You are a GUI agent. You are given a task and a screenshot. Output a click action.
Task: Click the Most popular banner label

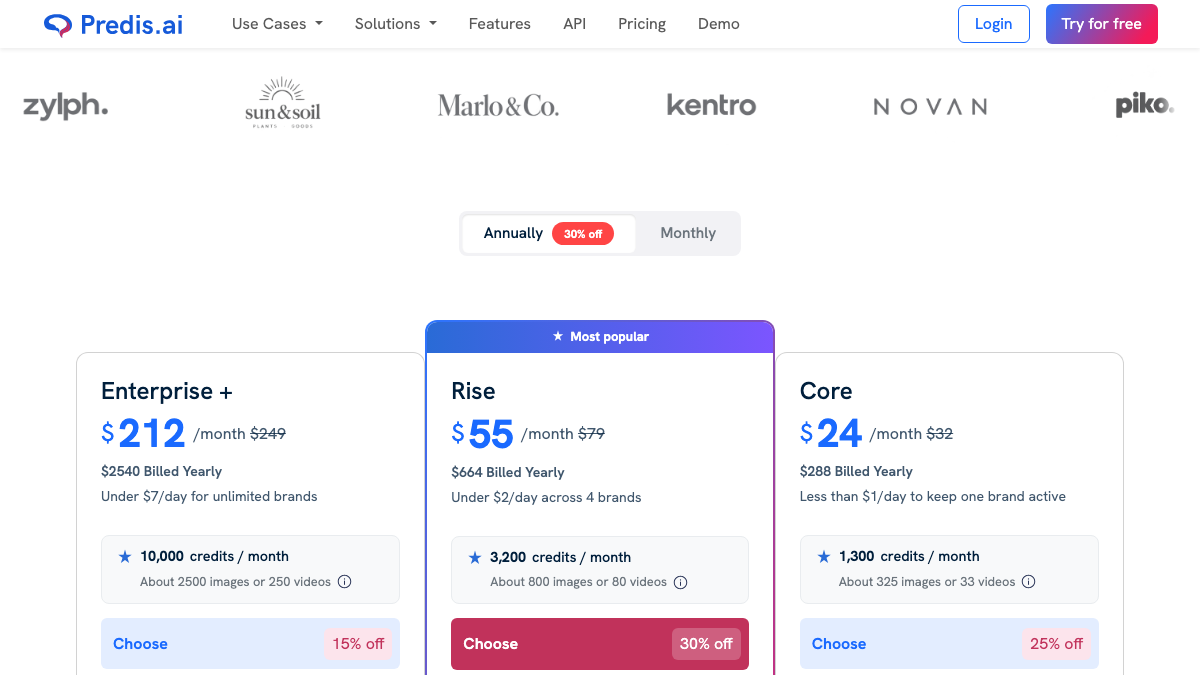(x=609, y=337)
